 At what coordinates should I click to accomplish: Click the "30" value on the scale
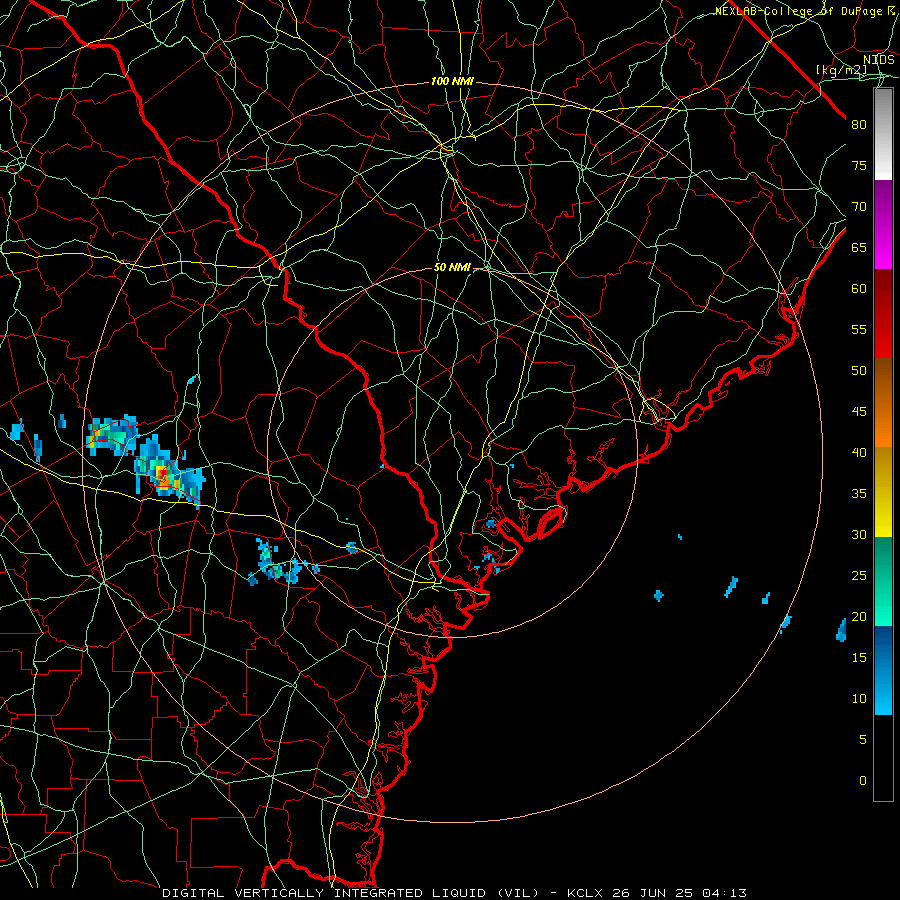click(x=859, y=534)
